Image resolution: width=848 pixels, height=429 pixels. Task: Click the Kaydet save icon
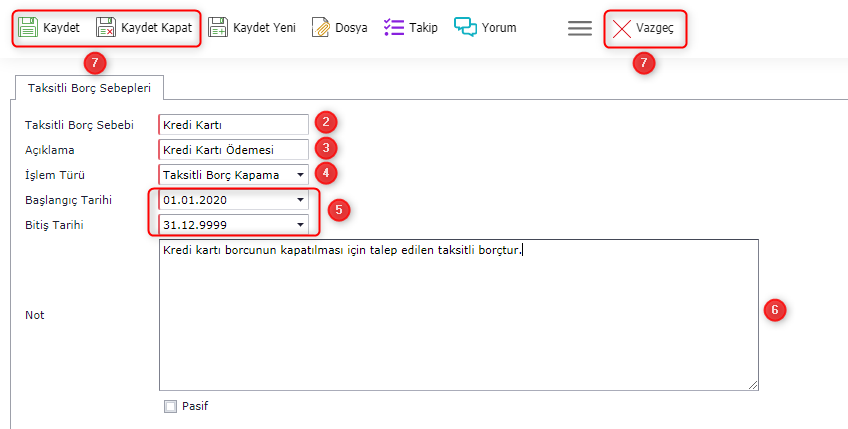pos(28,28)
